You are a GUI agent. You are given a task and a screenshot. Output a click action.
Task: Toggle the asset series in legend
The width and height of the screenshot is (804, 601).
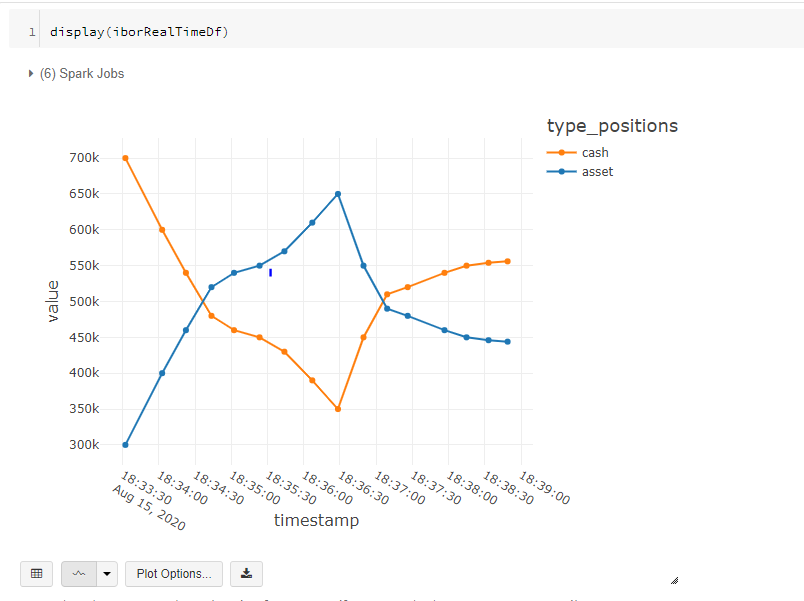point(597,172)
